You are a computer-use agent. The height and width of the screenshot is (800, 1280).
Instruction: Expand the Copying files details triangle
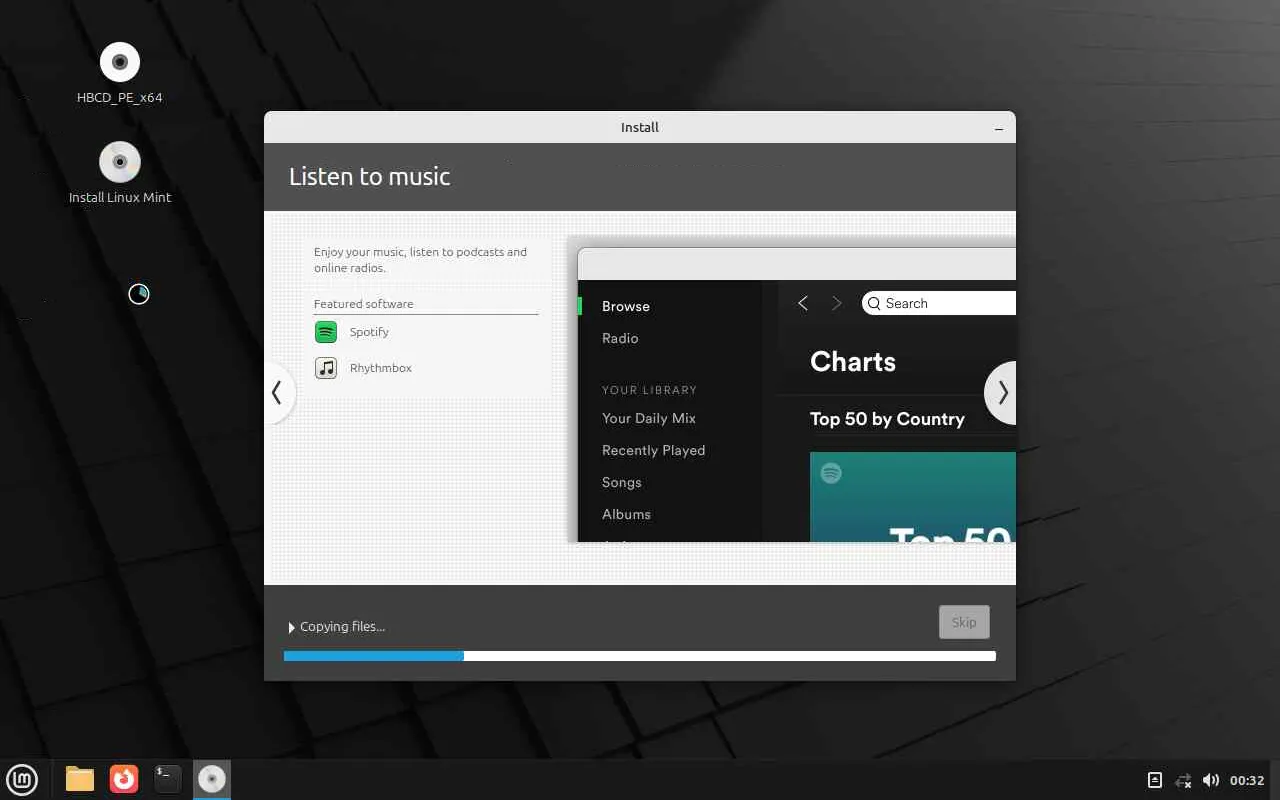(x=292, y=627)
